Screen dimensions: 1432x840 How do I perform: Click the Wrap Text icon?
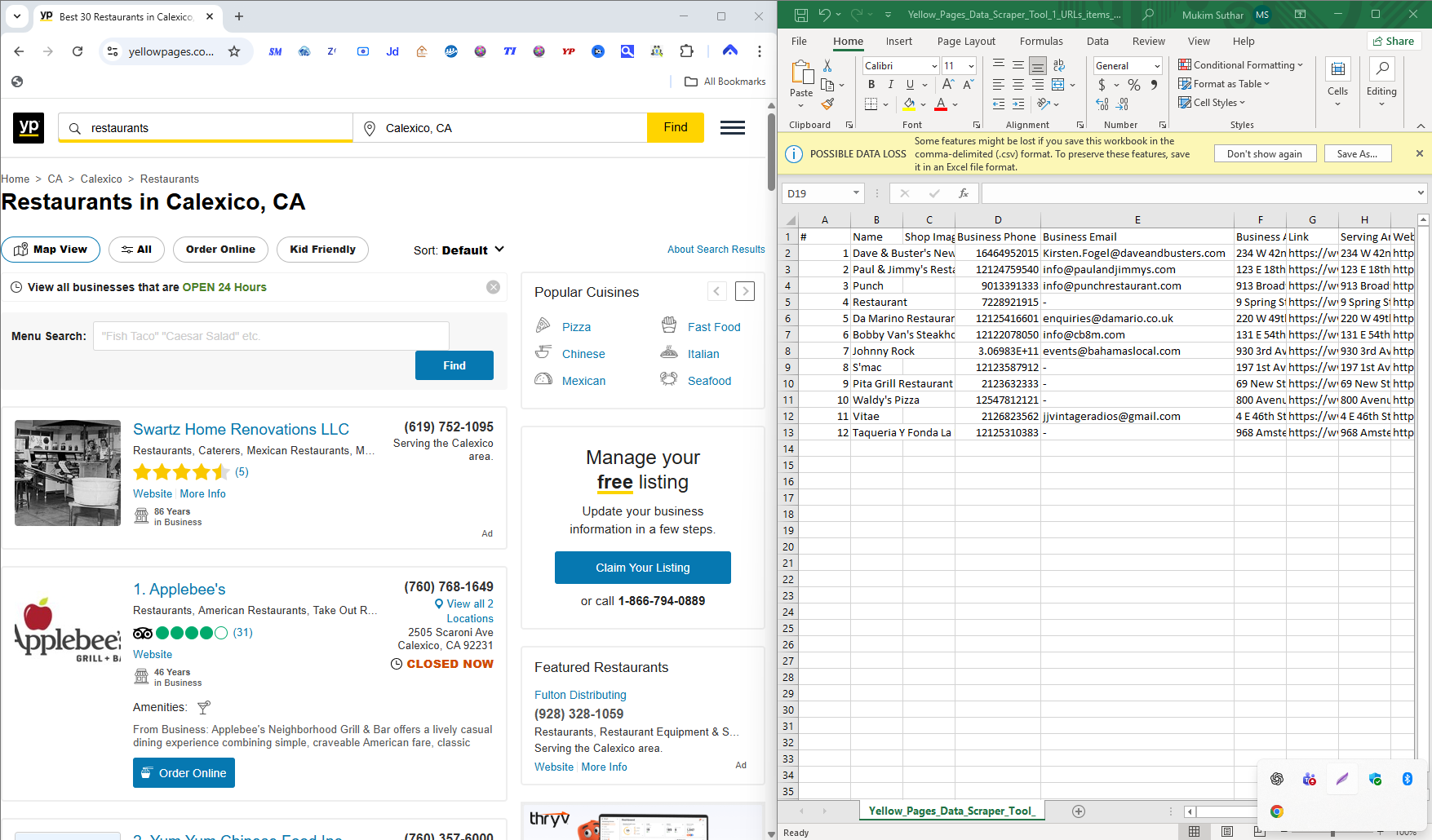1058,64
